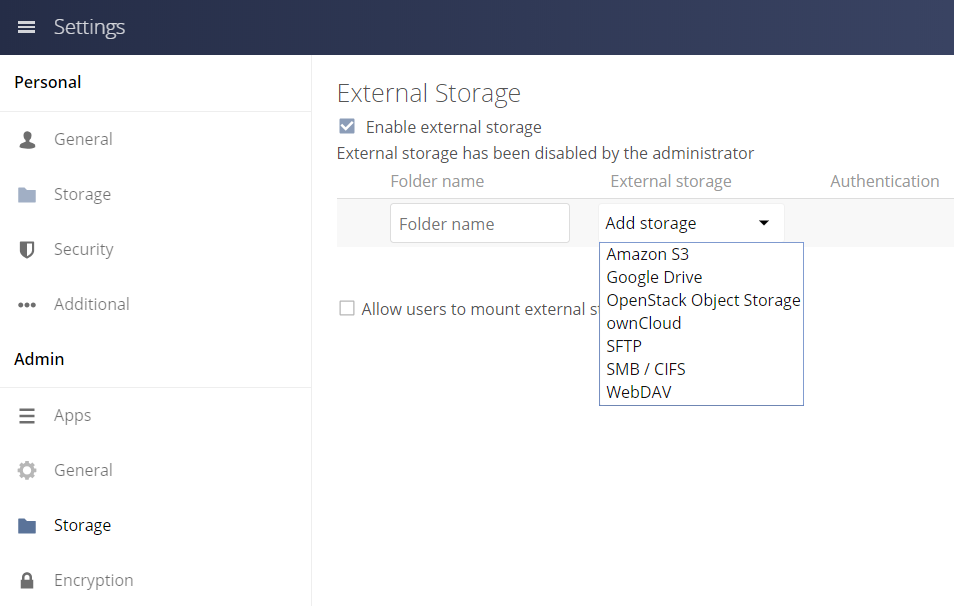Click the gear icon next to admin General

[27, 470]
